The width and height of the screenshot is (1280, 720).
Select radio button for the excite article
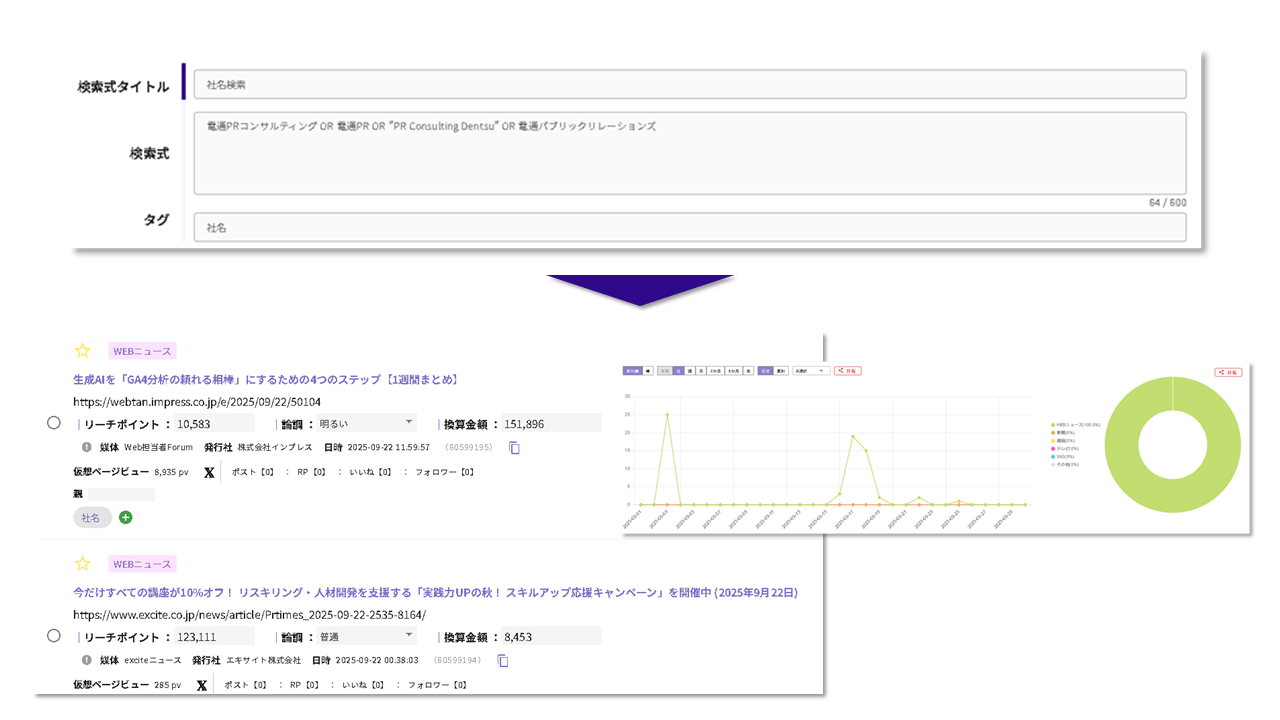click(54, 636)
